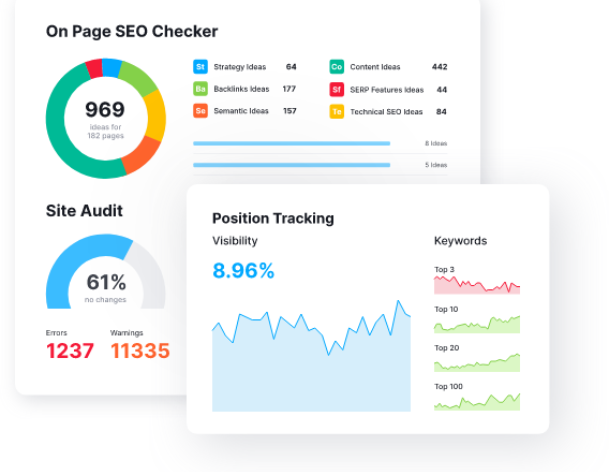609x472 pixels.
Task: Click the blue St Strategy Ideas icon
Action: pyautogui.click(x=200, y=67)
